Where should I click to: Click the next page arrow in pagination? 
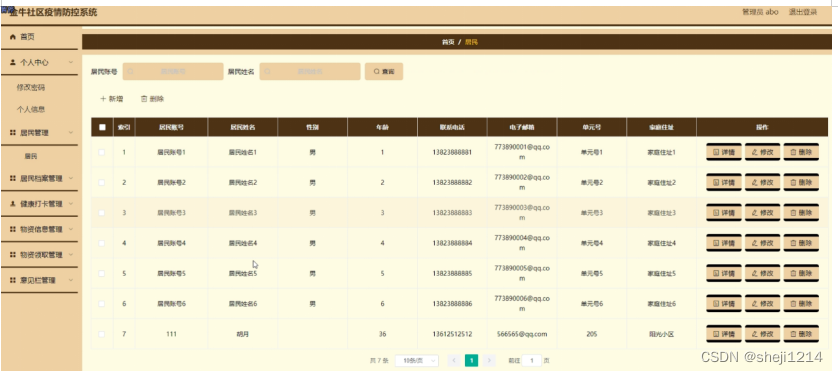[x=489, y=361]
